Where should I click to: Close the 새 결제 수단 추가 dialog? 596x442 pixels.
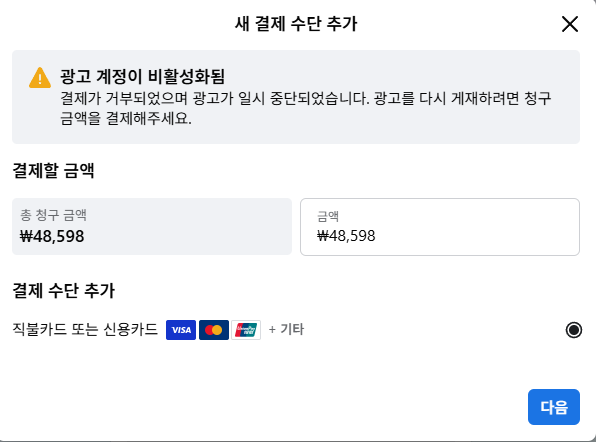click(x=570, y=24)
